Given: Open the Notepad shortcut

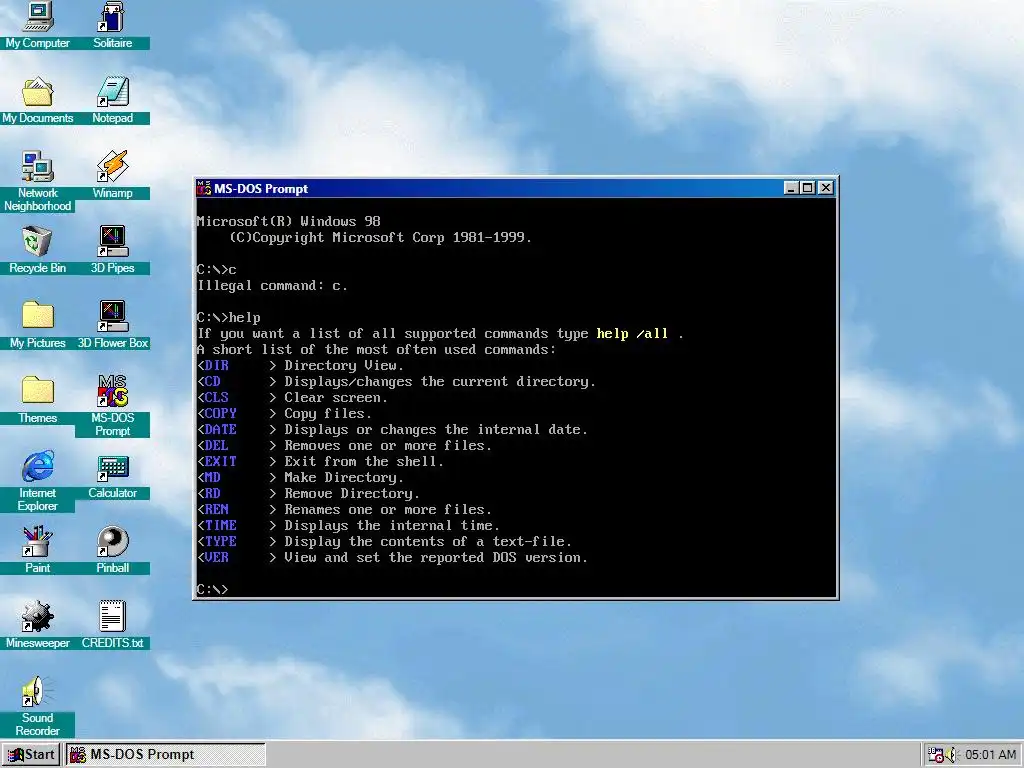Looking at the screenshot, I should (112, 100).
